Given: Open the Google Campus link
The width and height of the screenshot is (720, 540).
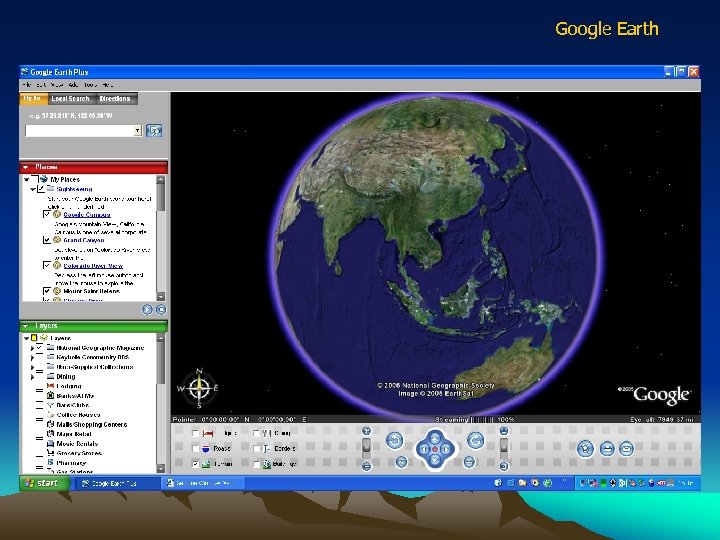Looking at the screenshot, I should coord(87,214).
